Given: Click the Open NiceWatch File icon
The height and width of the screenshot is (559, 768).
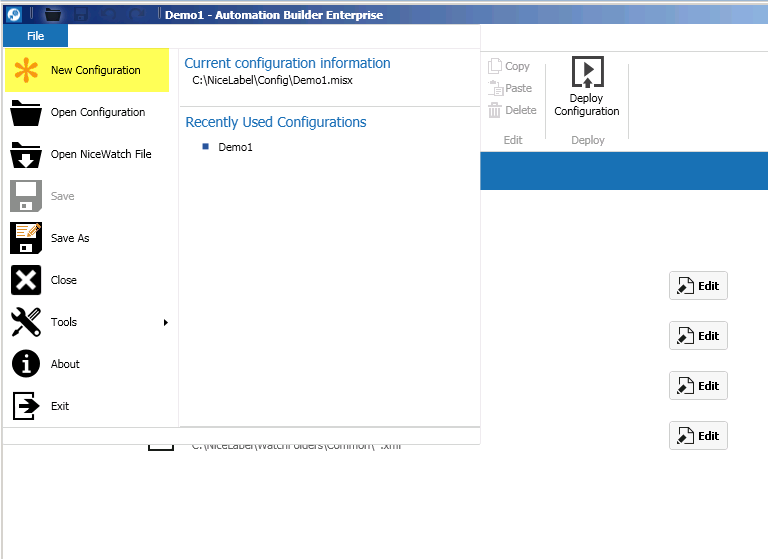Looking at the screenshot, I should 26,154.
